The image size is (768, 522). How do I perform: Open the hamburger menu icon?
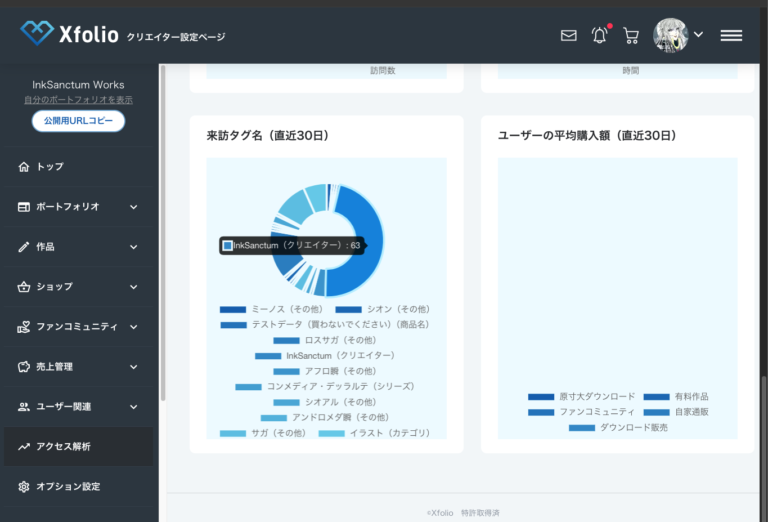[731, 35]
